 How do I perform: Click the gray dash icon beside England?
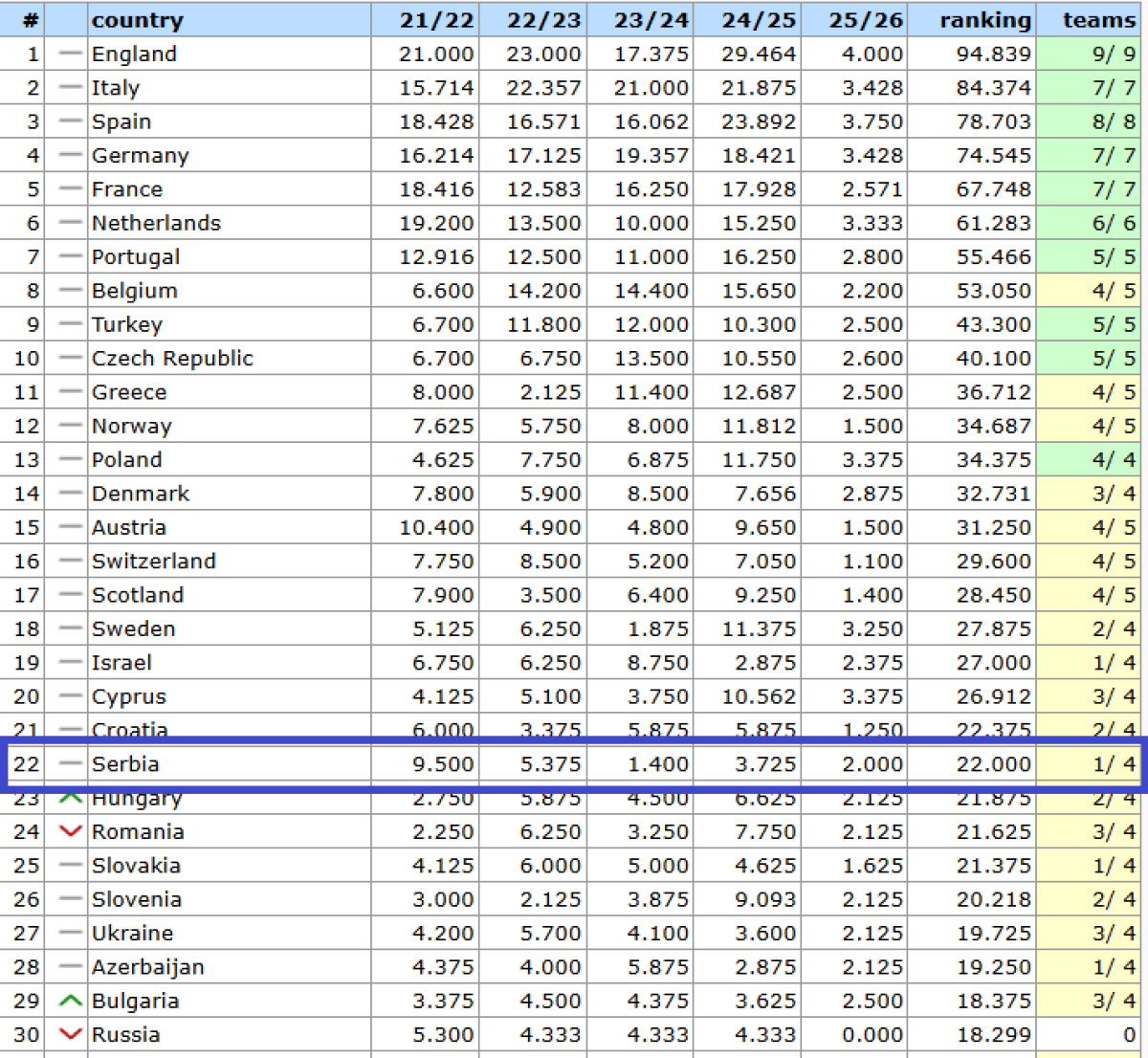[70, 54]
